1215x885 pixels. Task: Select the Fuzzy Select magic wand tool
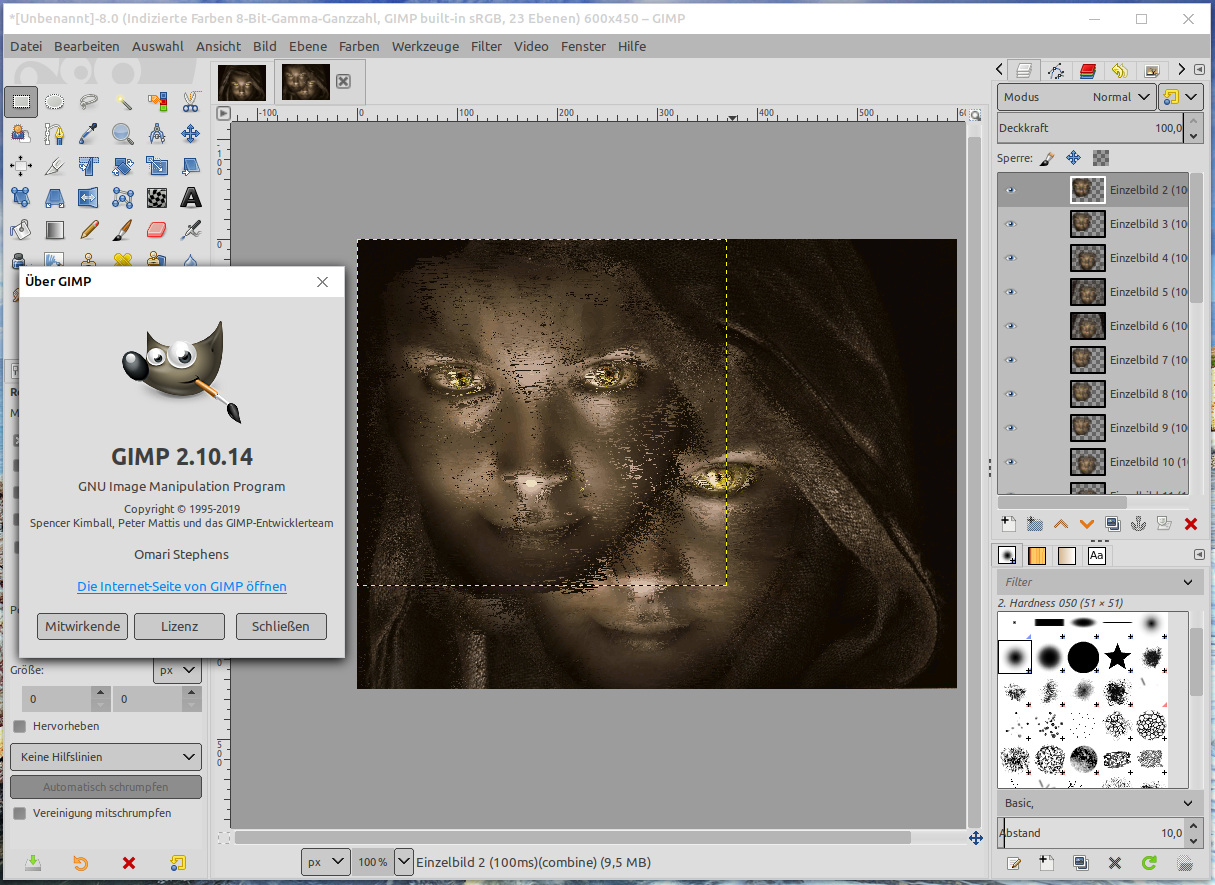click(x=123, y=101)
